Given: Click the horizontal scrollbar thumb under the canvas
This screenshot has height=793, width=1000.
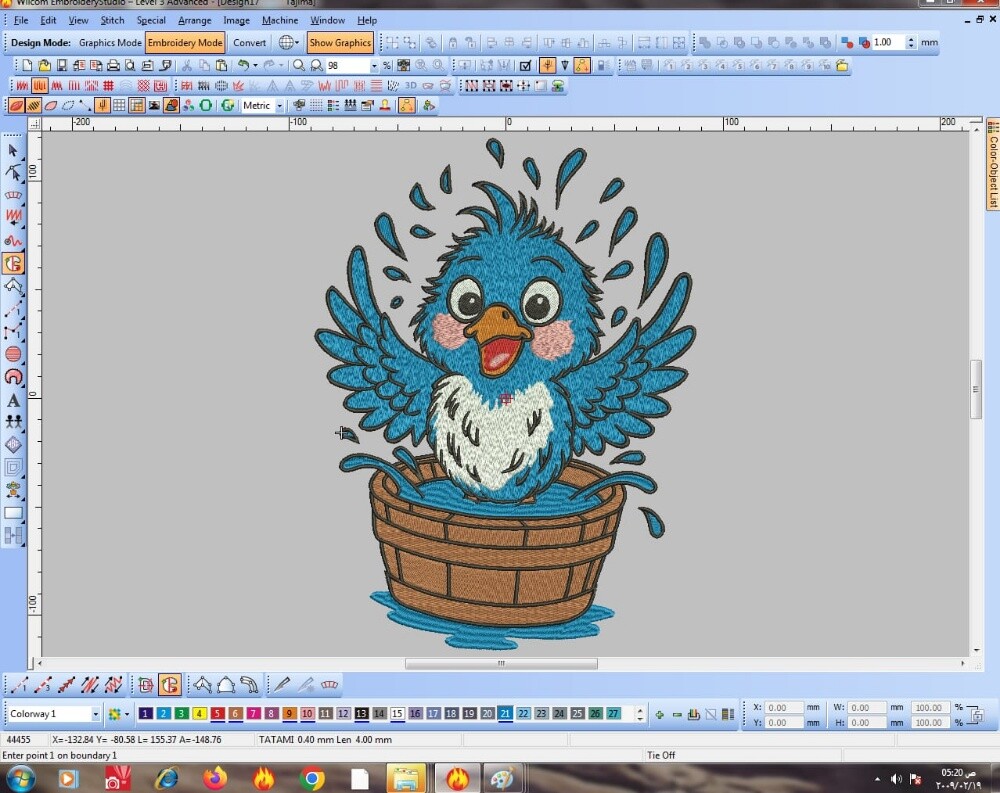Looking at the screenshot, I should [x=501, y=663].
